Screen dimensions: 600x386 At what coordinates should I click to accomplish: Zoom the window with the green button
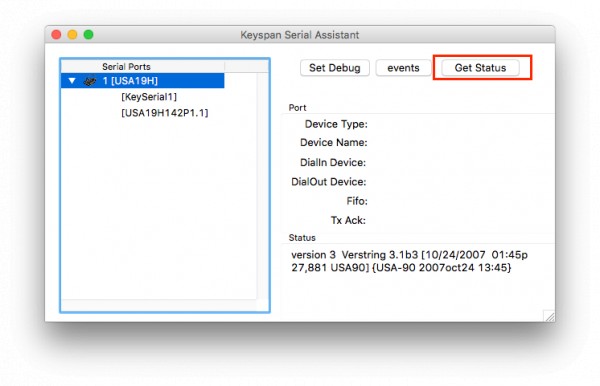pos(88,35)
